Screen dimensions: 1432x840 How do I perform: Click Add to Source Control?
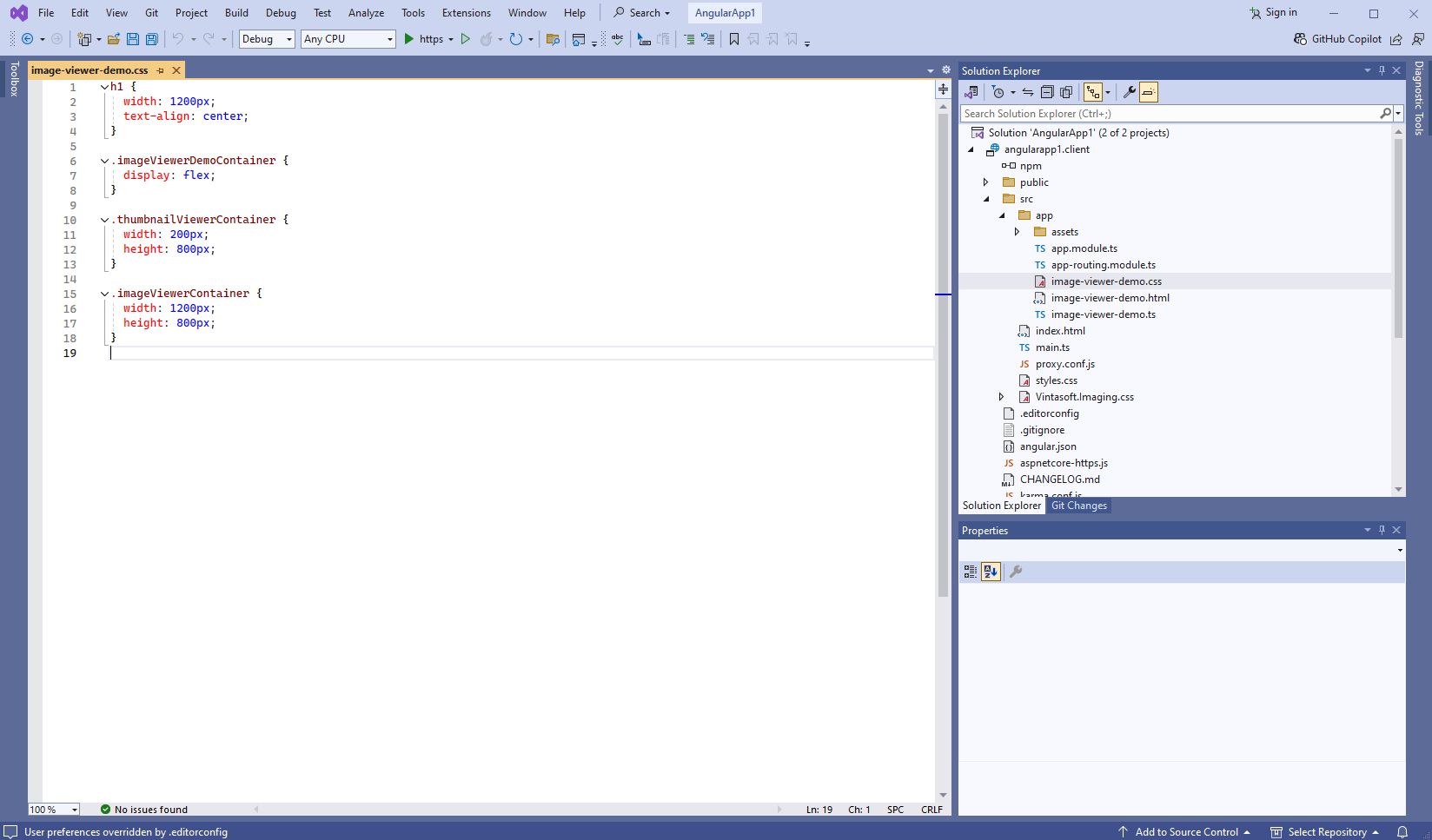1185,831
